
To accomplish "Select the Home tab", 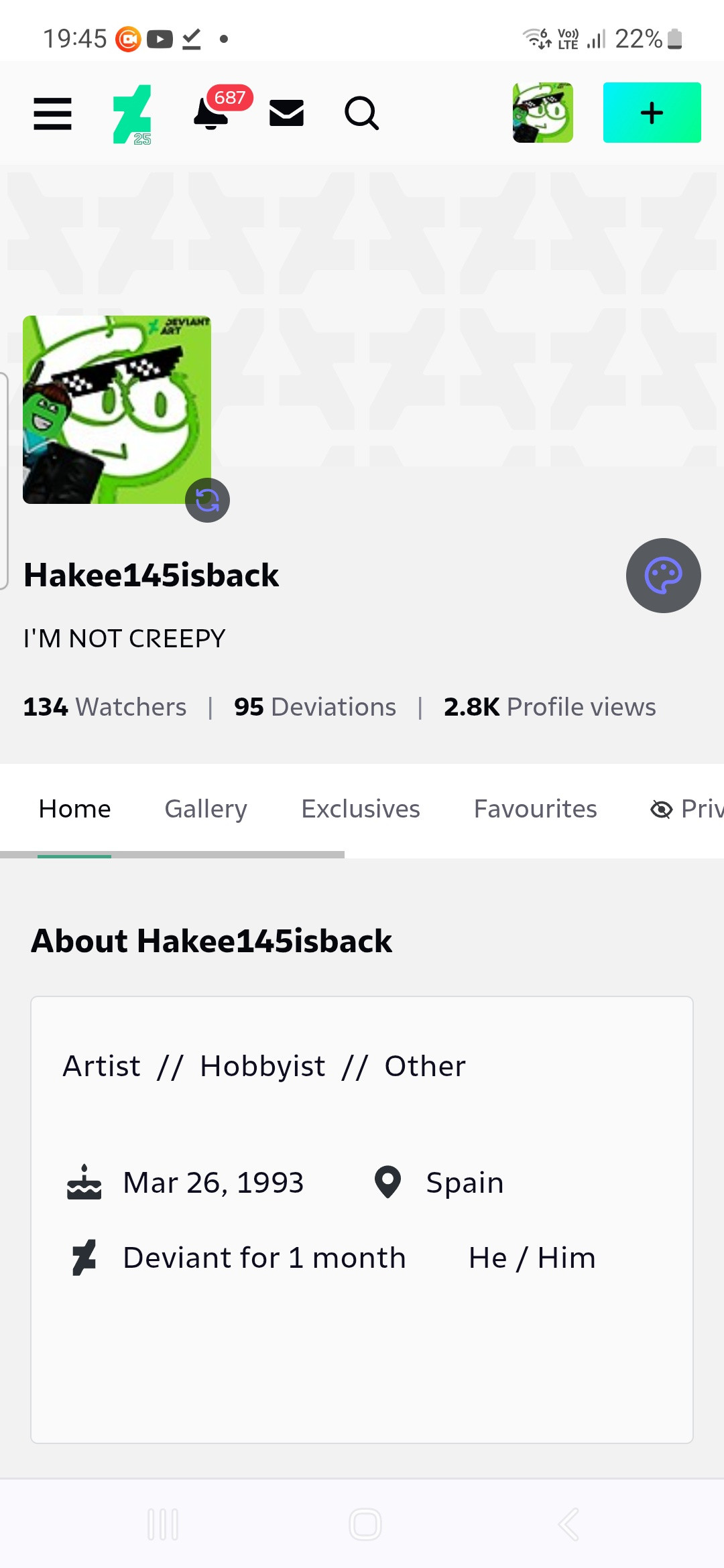I will (74, 809).
